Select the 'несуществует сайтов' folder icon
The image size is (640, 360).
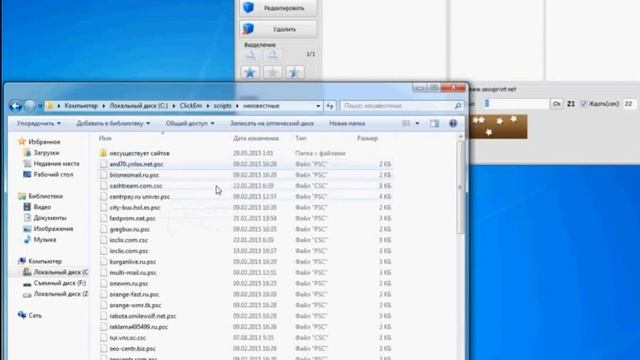click(x=103, y=153)
